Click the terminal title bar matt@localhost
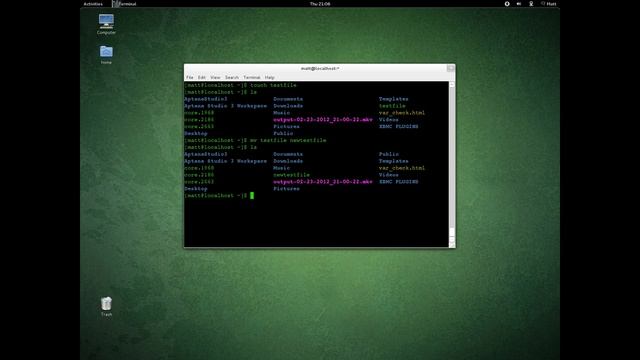The height and width of the screenshot is (360, 640). [320, 68]
